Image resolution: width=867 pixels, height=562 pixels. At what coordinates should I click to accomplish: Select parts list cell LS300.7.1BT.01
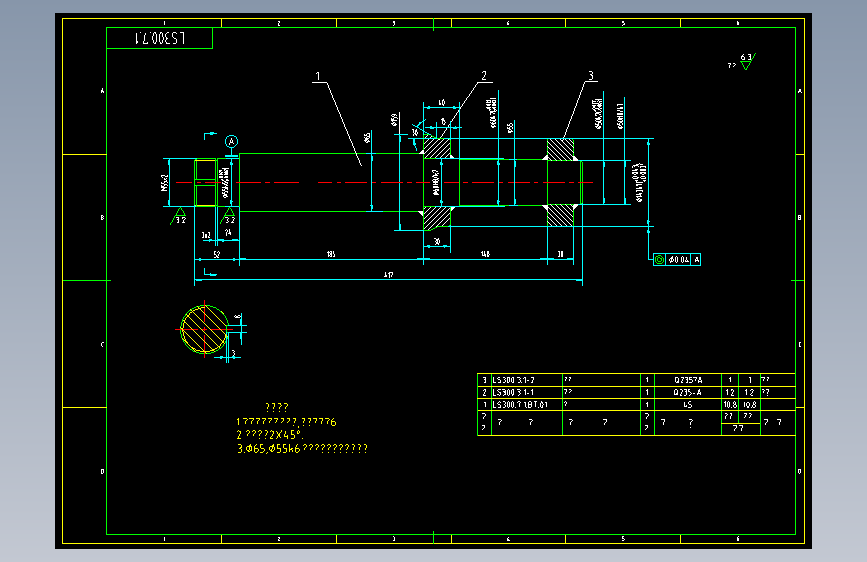click(526, 404)
